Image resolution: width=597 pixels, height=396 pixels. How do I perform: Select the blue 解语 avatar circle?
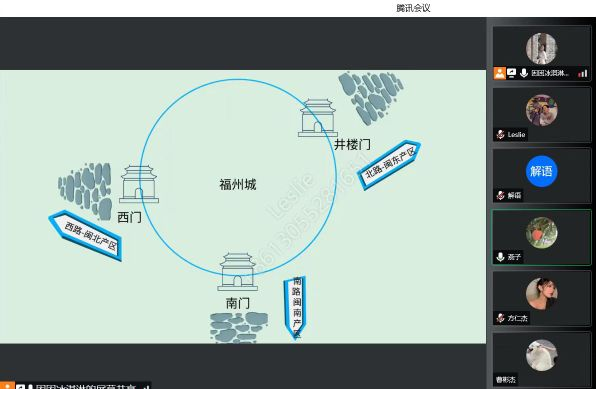541,171
